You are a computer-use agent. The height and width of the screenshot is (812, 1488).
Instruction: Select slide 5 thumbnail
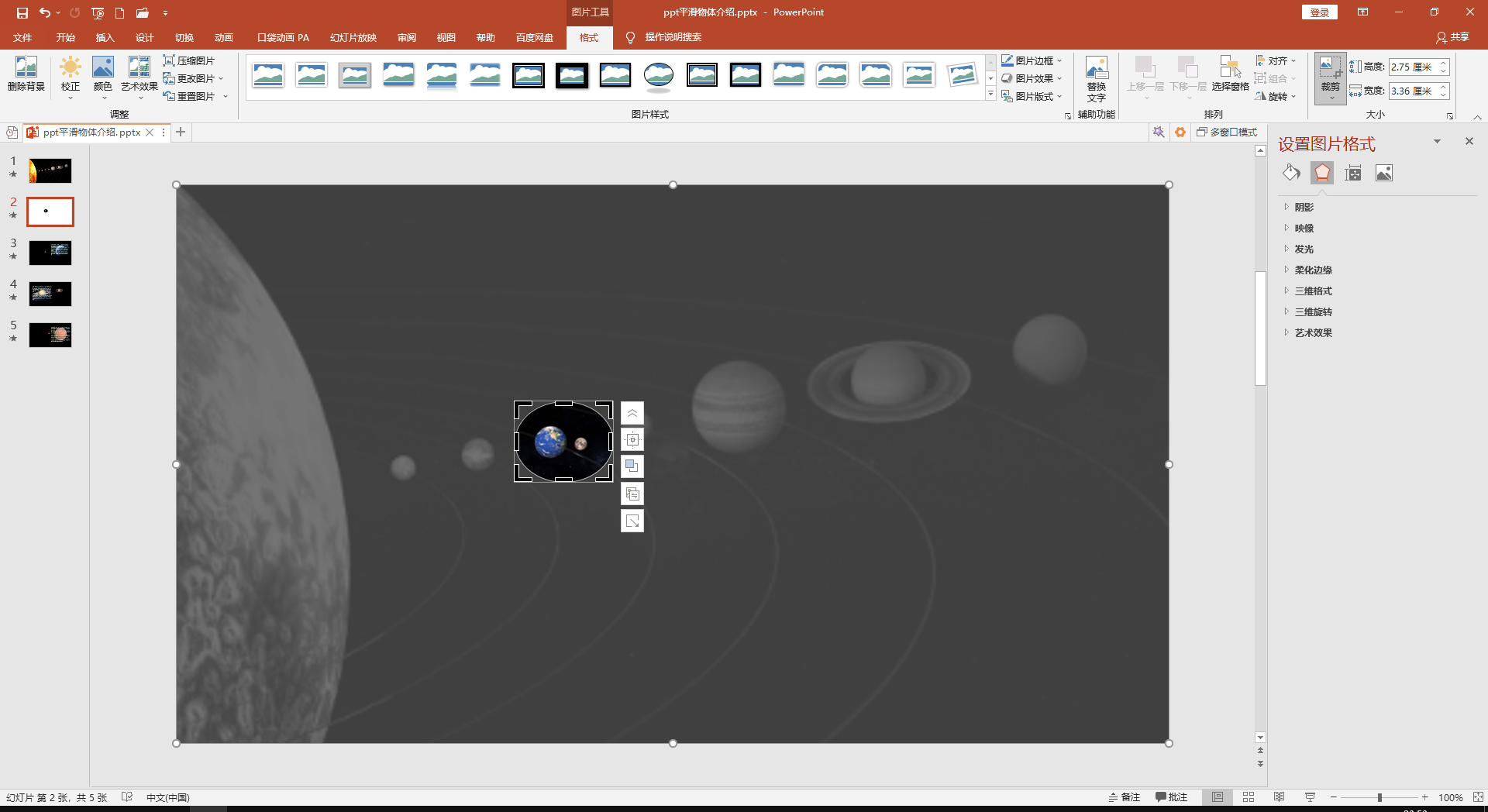point(50,335)
